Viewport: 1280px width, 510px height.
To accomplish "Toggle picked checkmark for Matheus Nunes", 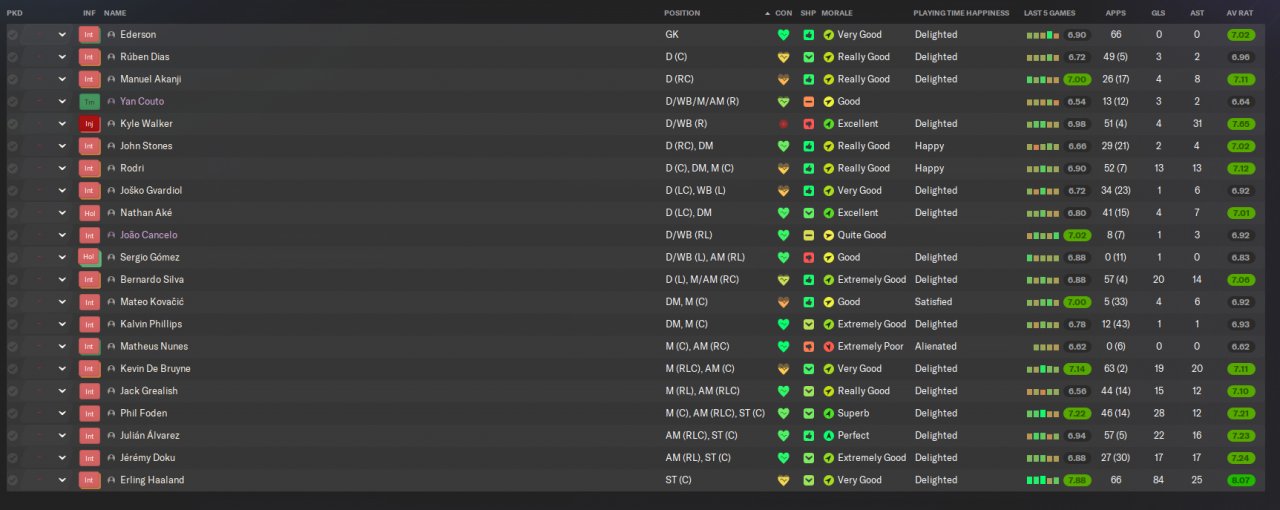I will pyautogui.click(x=12, y=346).
